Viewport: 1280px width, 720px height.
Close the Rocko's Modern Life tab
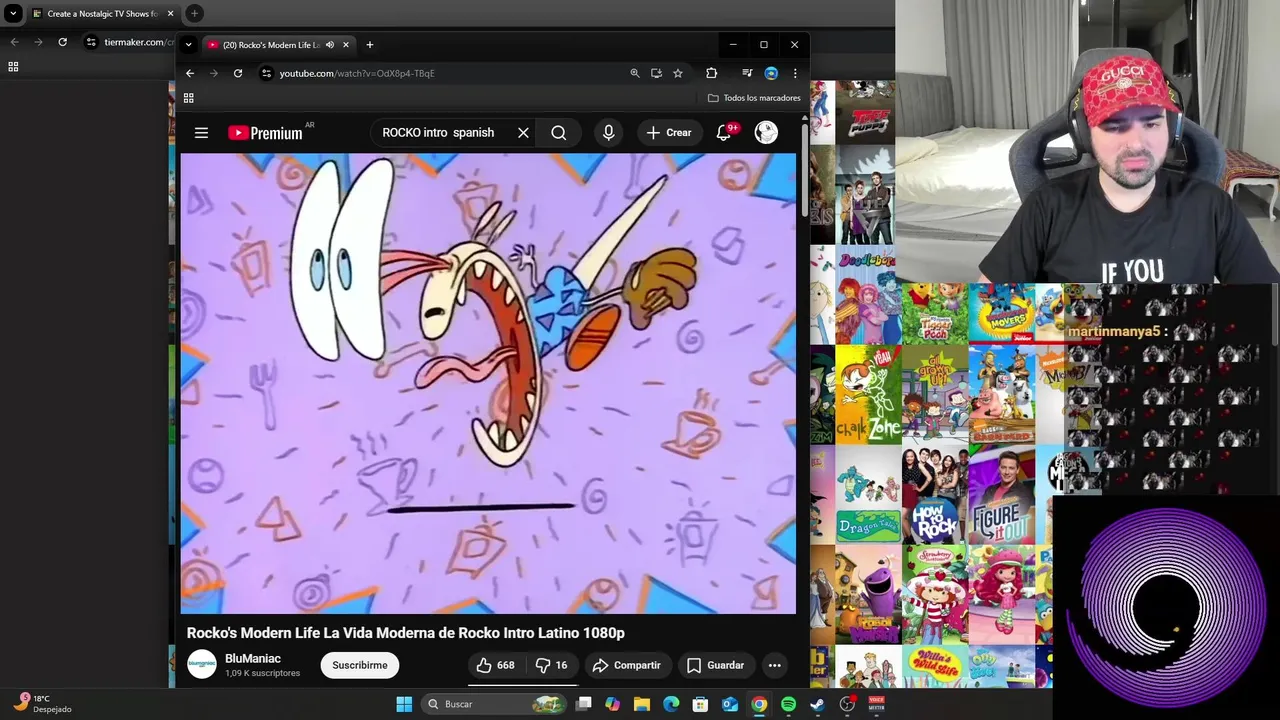346,45
